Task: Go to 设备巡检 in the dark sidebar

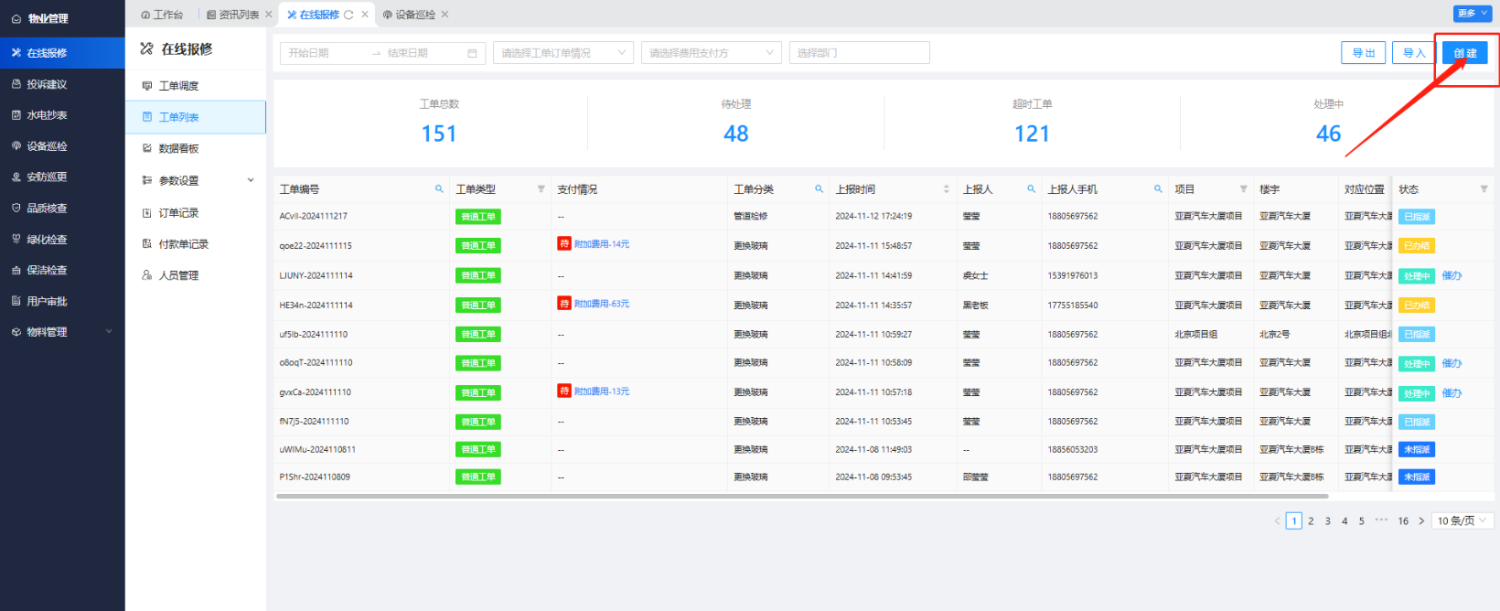Action: click(47, 146)
